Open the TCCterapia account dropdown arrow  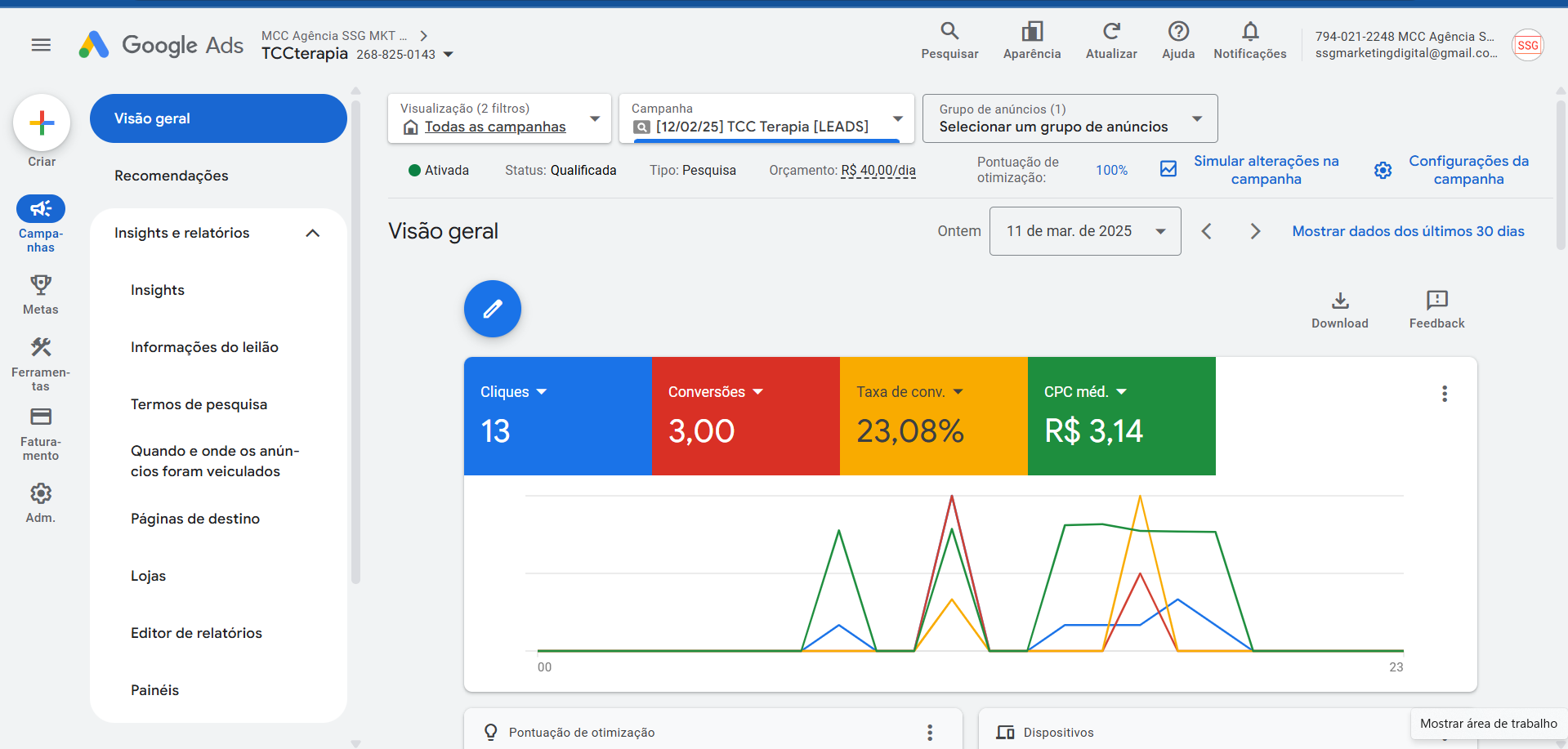(x=448, y=55)
